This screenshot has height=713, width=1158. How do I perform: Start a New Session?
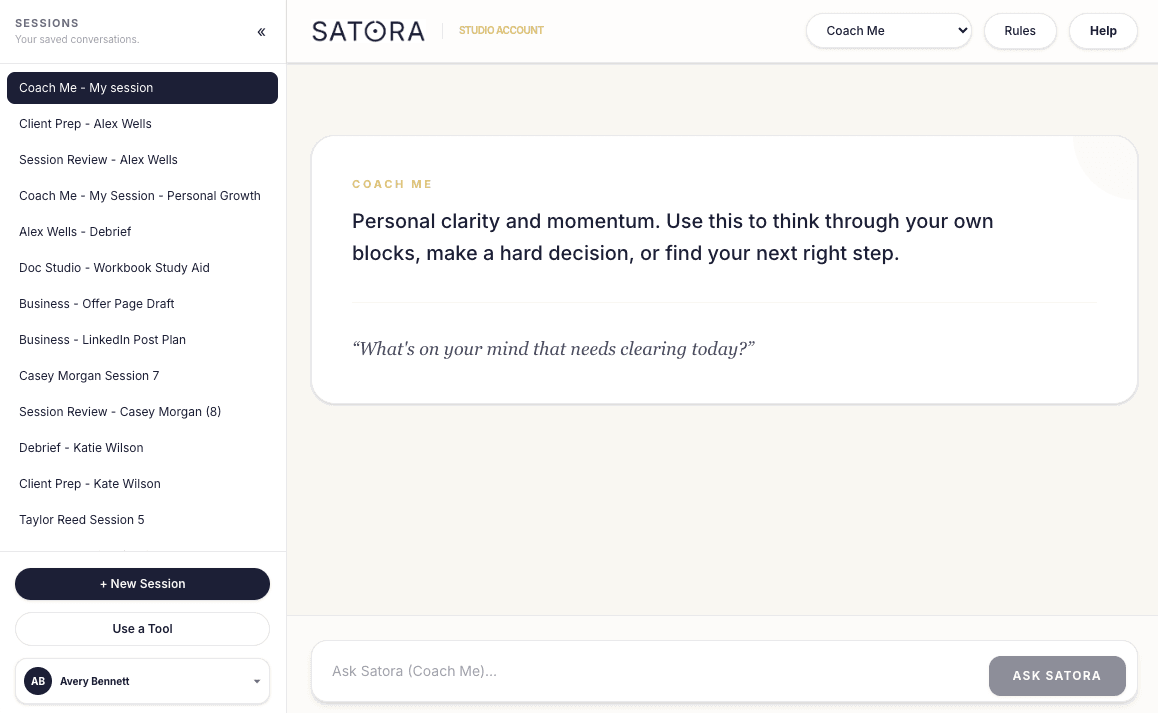coord(142,584)
